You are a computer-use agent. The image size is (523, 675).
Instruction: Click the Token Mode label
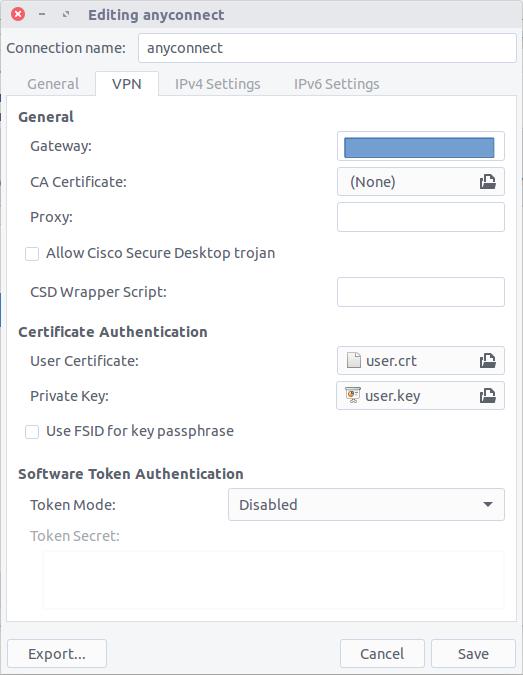[x=73, y=505]
